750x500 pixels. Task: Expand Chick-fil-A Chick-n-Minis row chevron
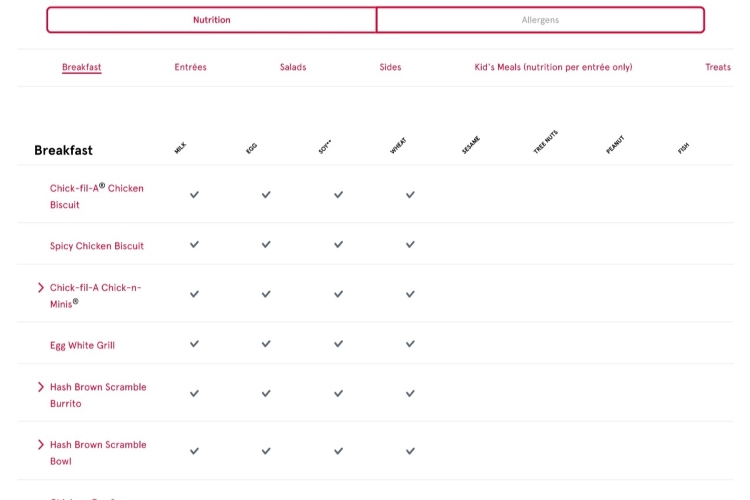(x=41, y=288)
